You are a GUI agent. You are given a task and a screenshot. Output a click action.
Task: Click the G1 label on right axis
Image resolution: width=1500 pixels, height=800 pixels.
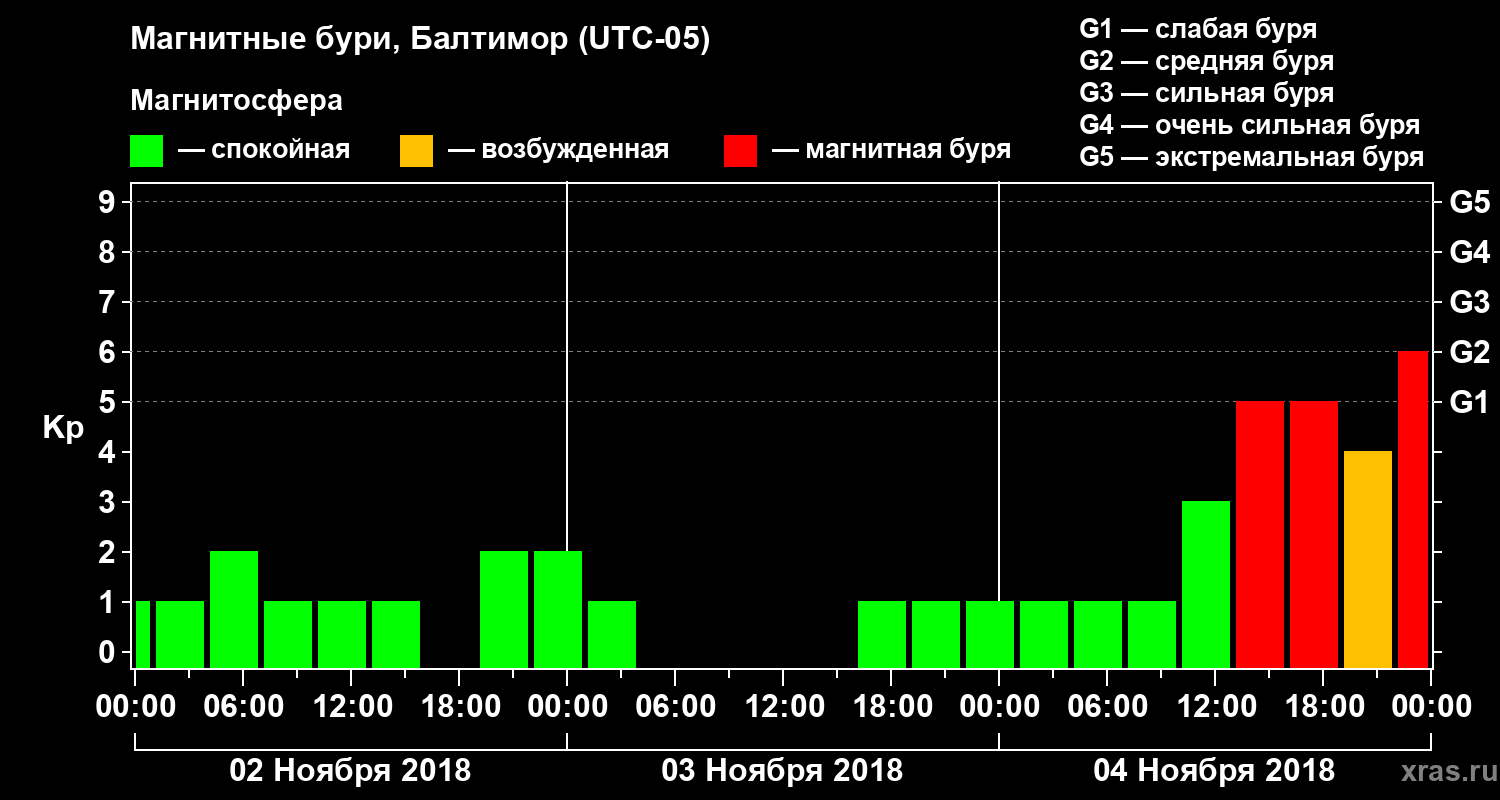tap(1470, 402)
